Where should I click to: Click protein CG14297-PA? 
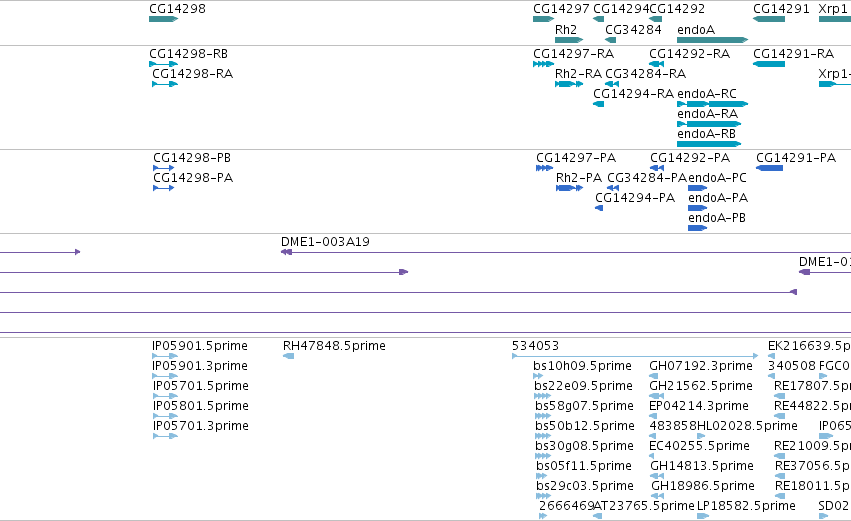(576, 158)
